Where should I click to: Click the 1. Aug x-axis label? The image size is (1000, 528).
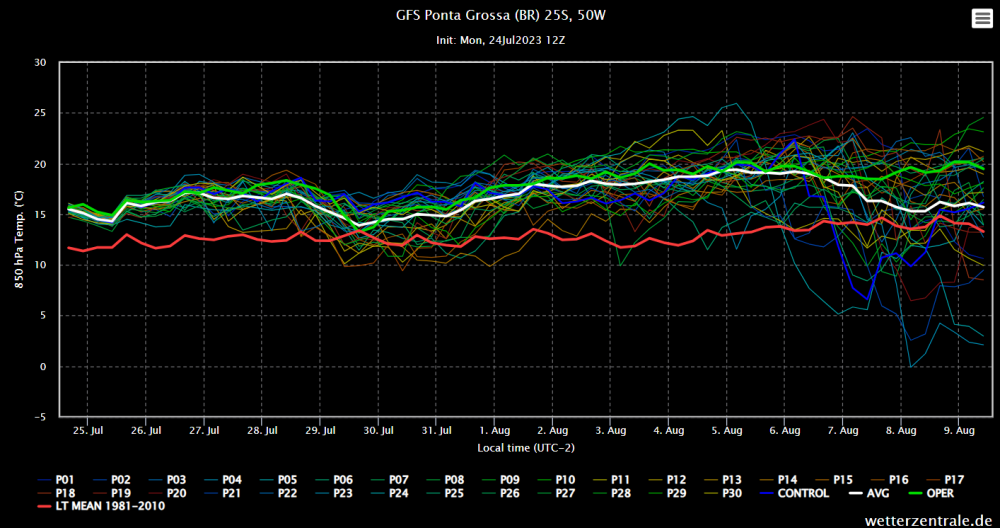click(x=494, y=431)
